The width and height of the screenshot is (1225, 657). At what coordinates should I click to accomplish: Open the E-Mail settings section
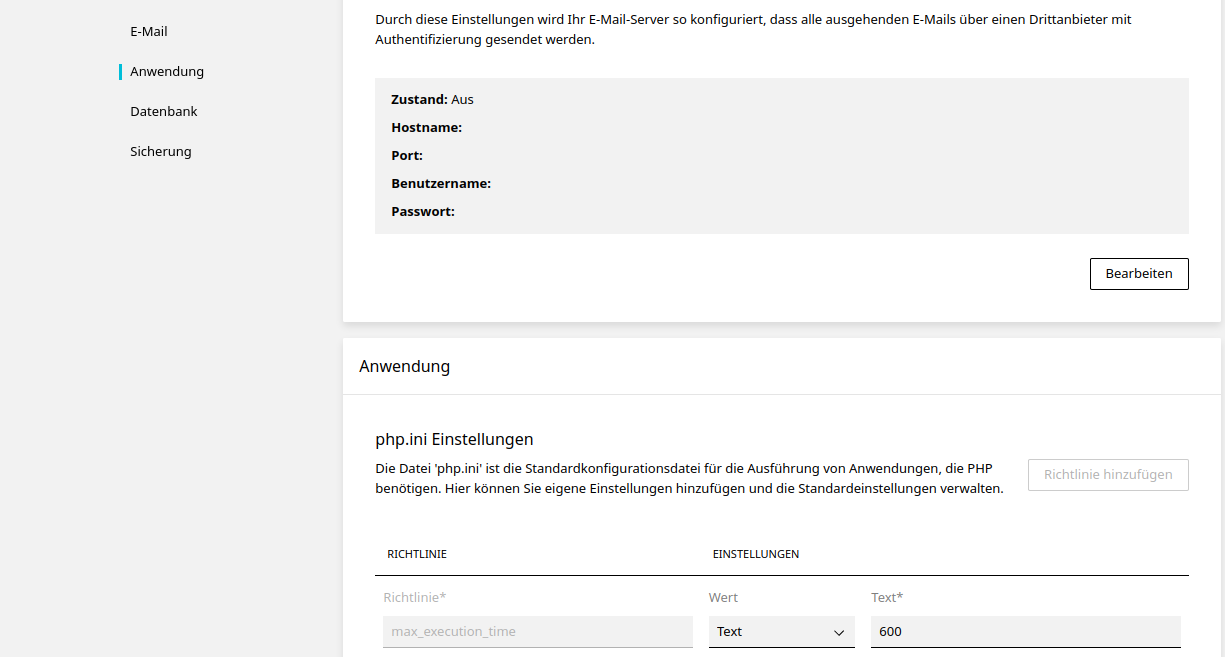(148, 31)
